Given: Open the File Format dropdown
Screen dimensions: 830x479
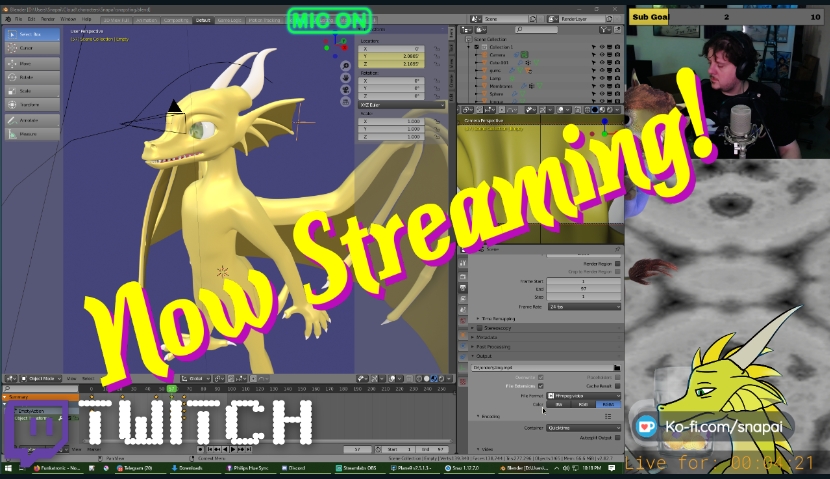Looking at the screenshot, I should pos(584,396).
